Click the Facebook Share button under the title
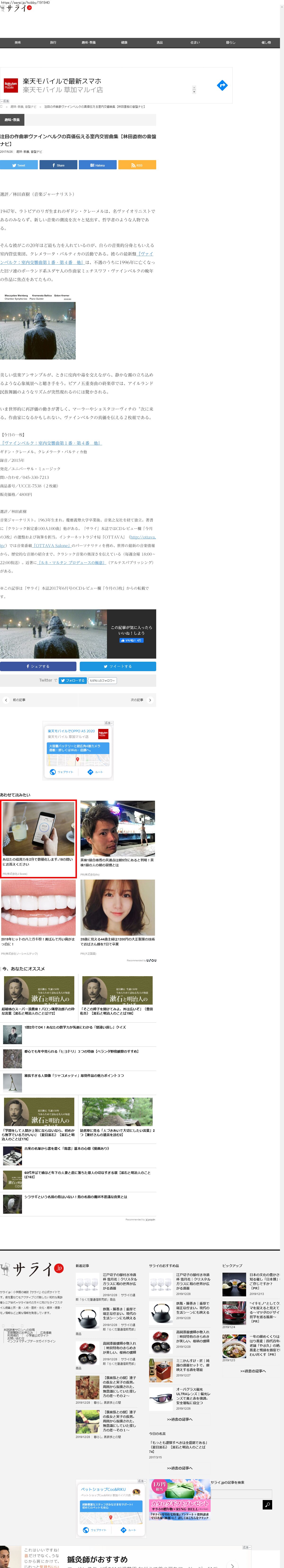 59,165
